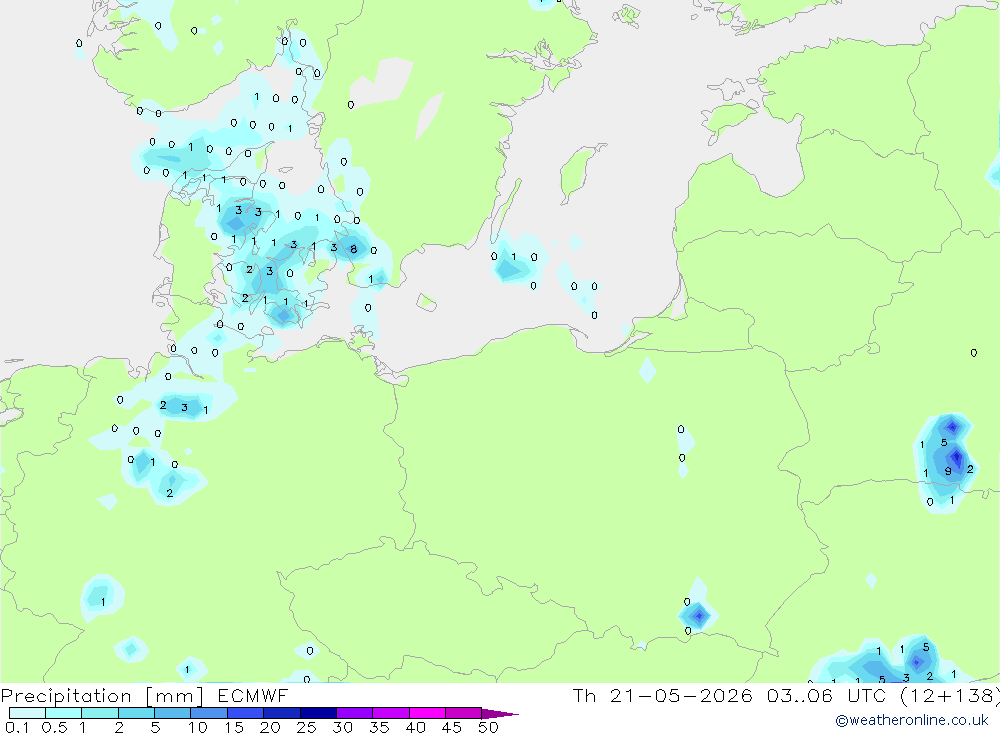Pick the 40–45 mm magenta legend swatch

[x=427, y=713]
